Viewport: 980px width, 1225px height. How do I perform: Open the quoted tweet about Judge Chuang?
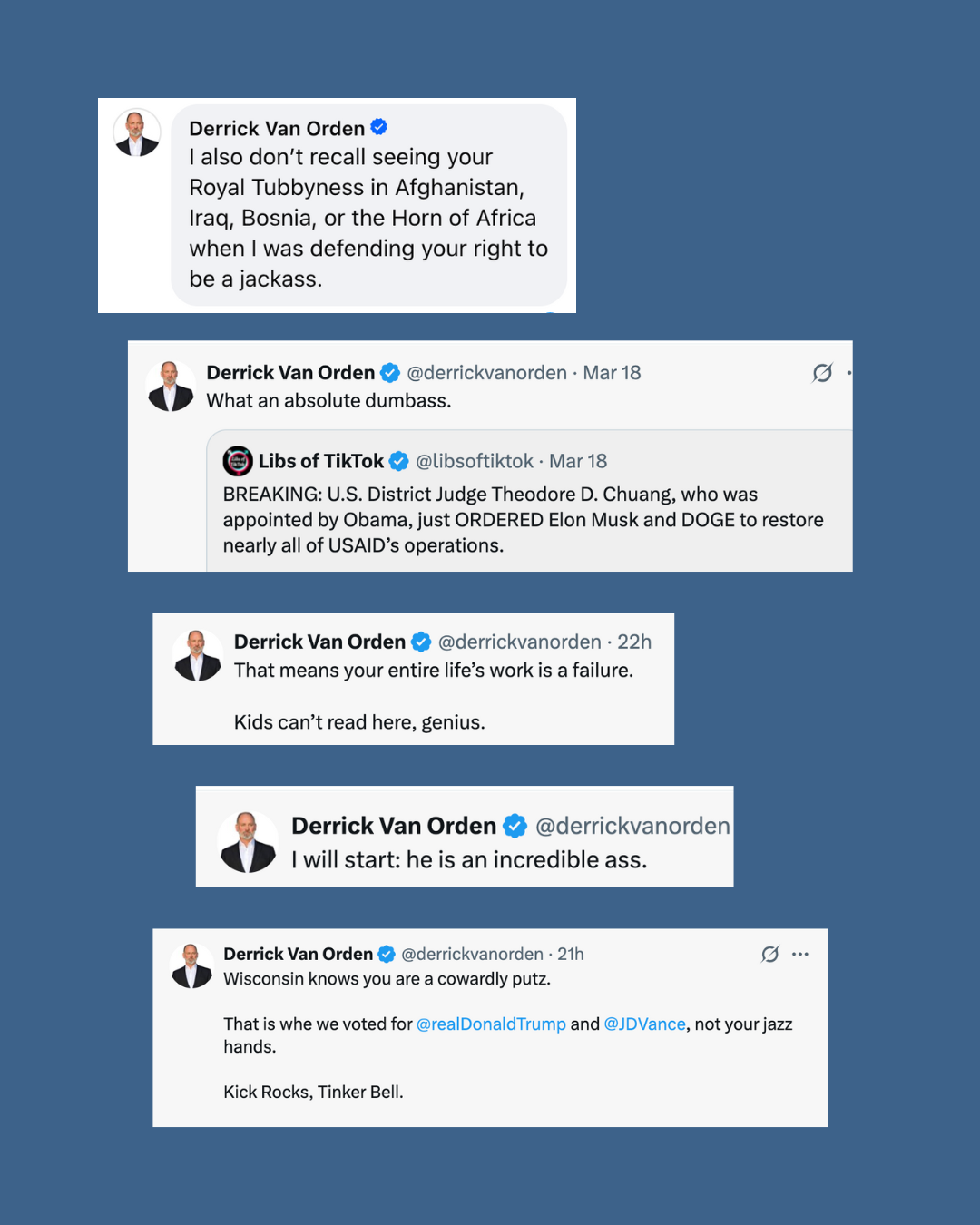coord(523,520)
